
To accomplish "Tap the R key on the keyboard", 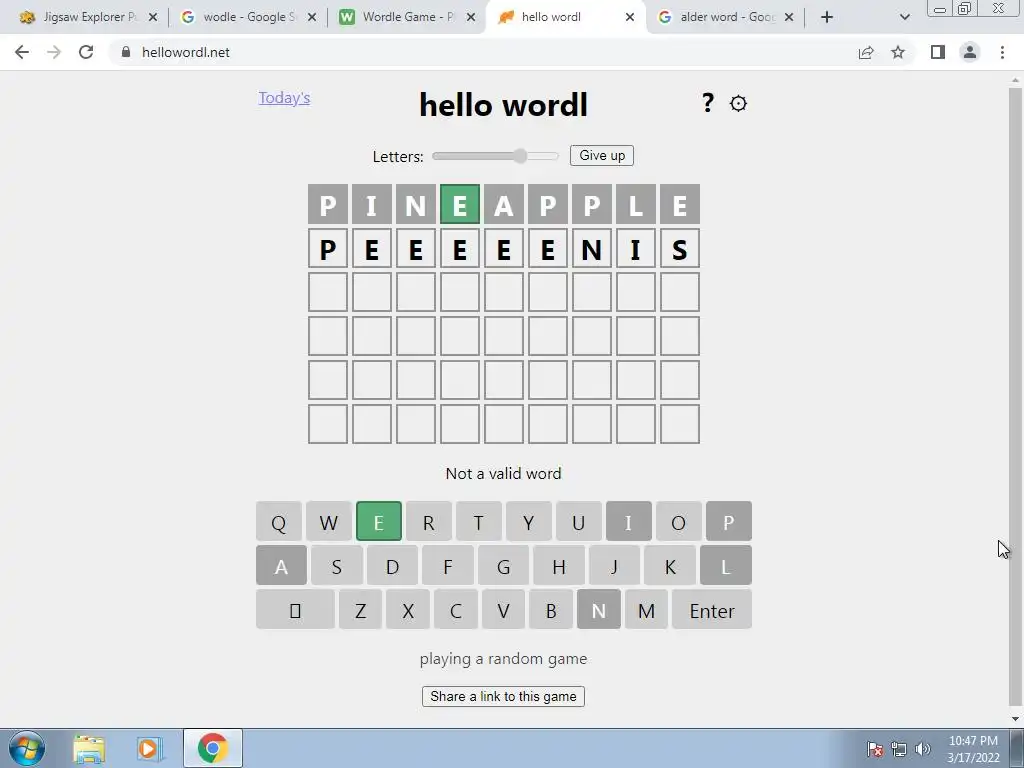I will point(428,521).
